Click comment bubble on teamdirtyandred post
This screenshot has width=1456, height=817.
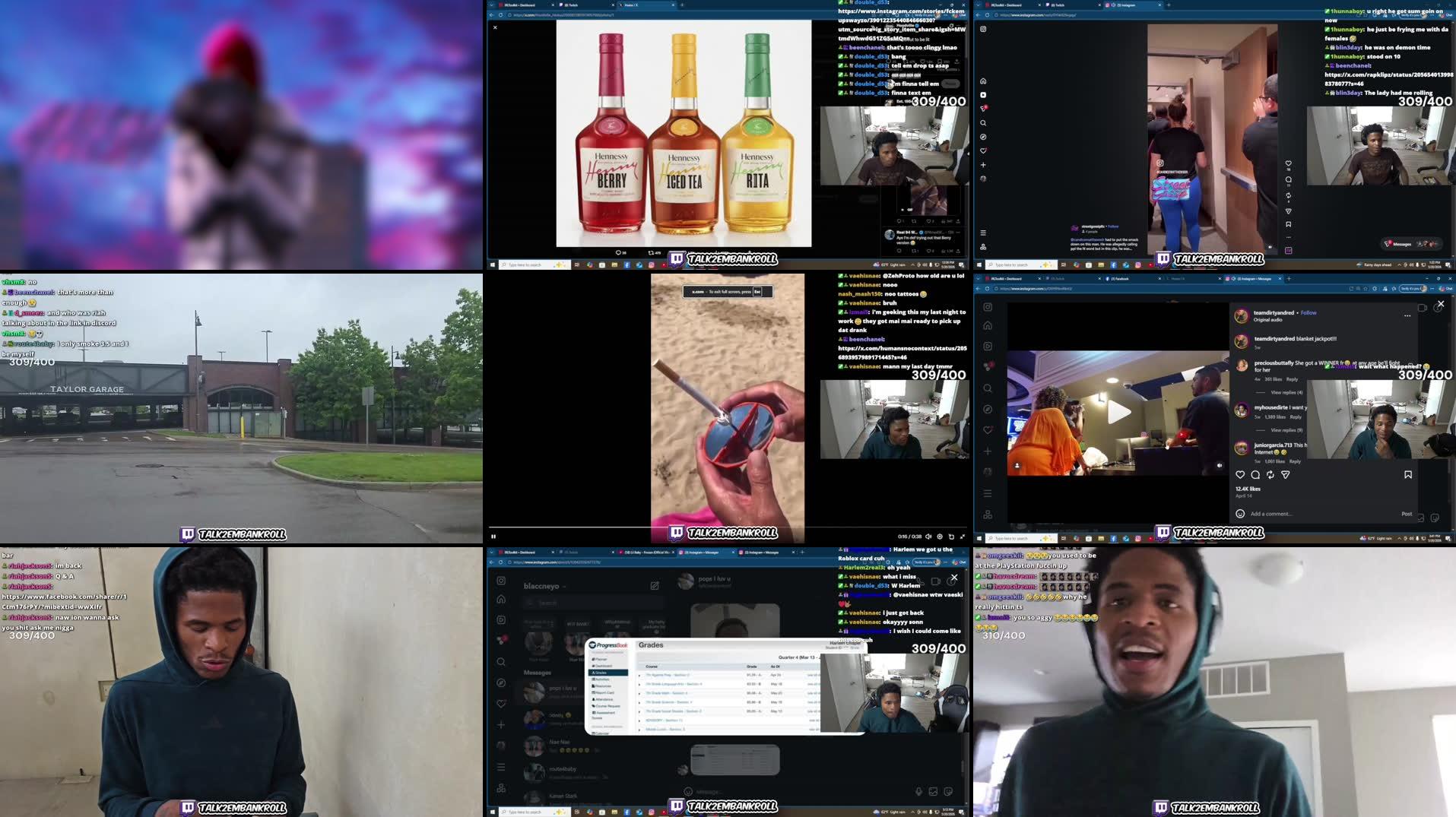pos(1255,474)
